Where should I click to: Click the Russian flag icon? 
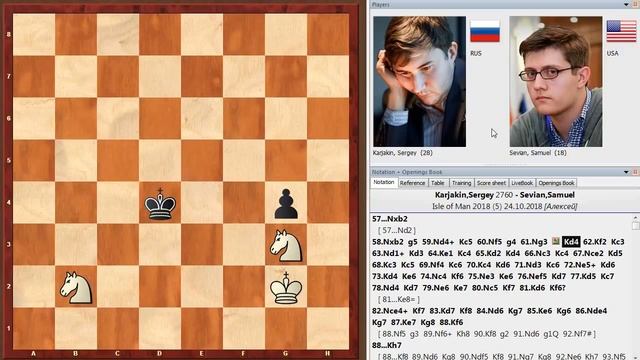pos(485,31)
